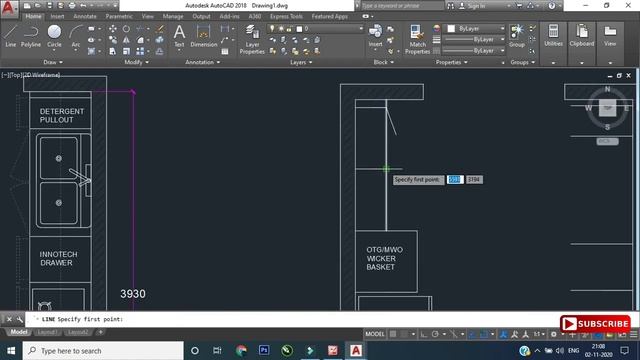Toggle layer on/off lightbulb in Layers dropdown
640x360 pixels.
(x=272, y=29)
